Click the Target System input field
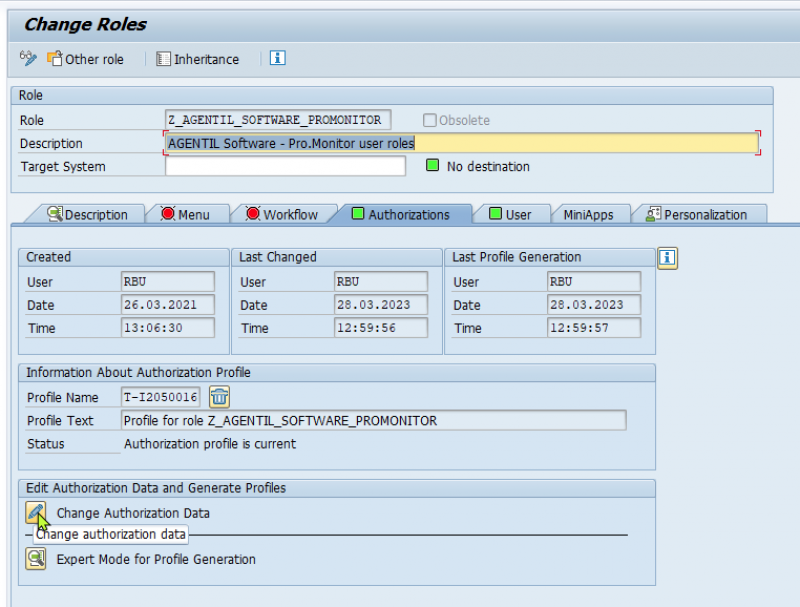Image resolution: width=800 pixels, height=607 pixels. [285, 166]
